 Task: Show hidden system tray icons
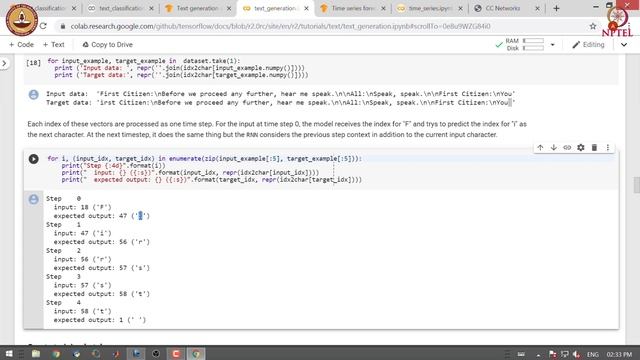[x=538, y=354]
